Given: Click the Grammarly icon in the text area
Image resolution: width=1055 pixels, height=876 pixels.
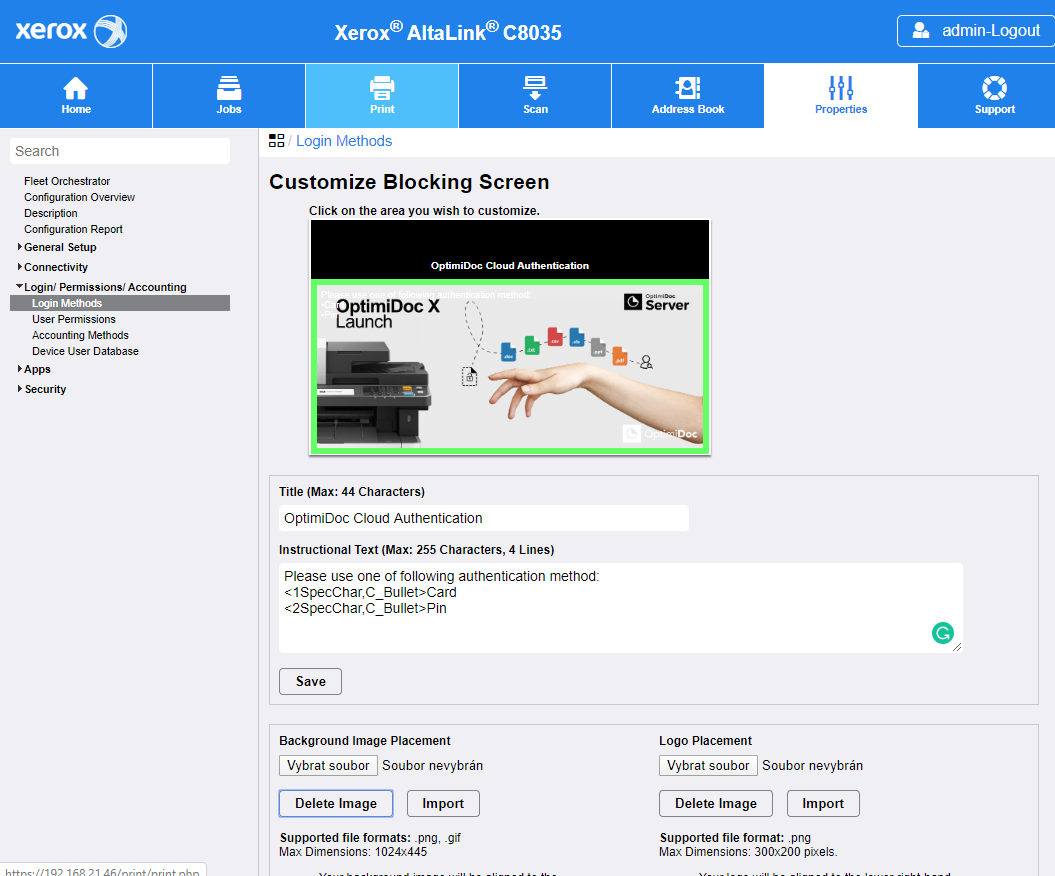Looking at the screenshot, I should coord(943,632).
